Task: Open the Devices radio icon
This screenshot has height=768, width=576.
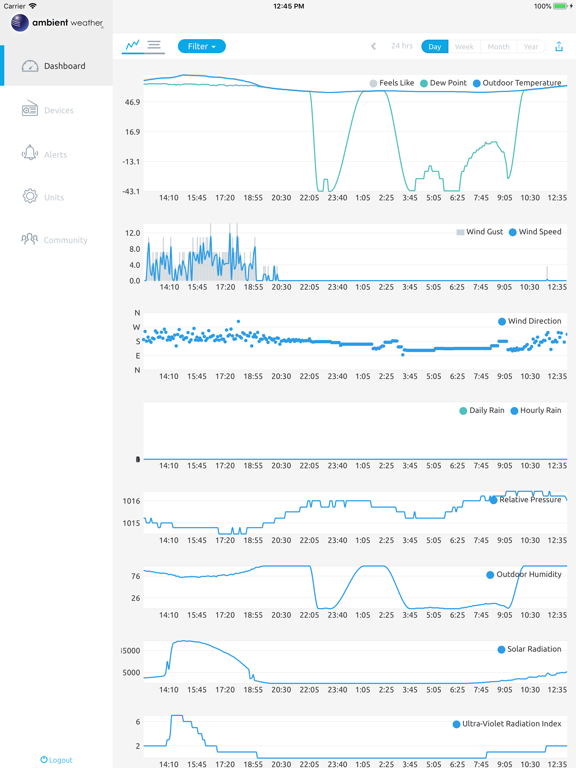Action: point(30,109)
